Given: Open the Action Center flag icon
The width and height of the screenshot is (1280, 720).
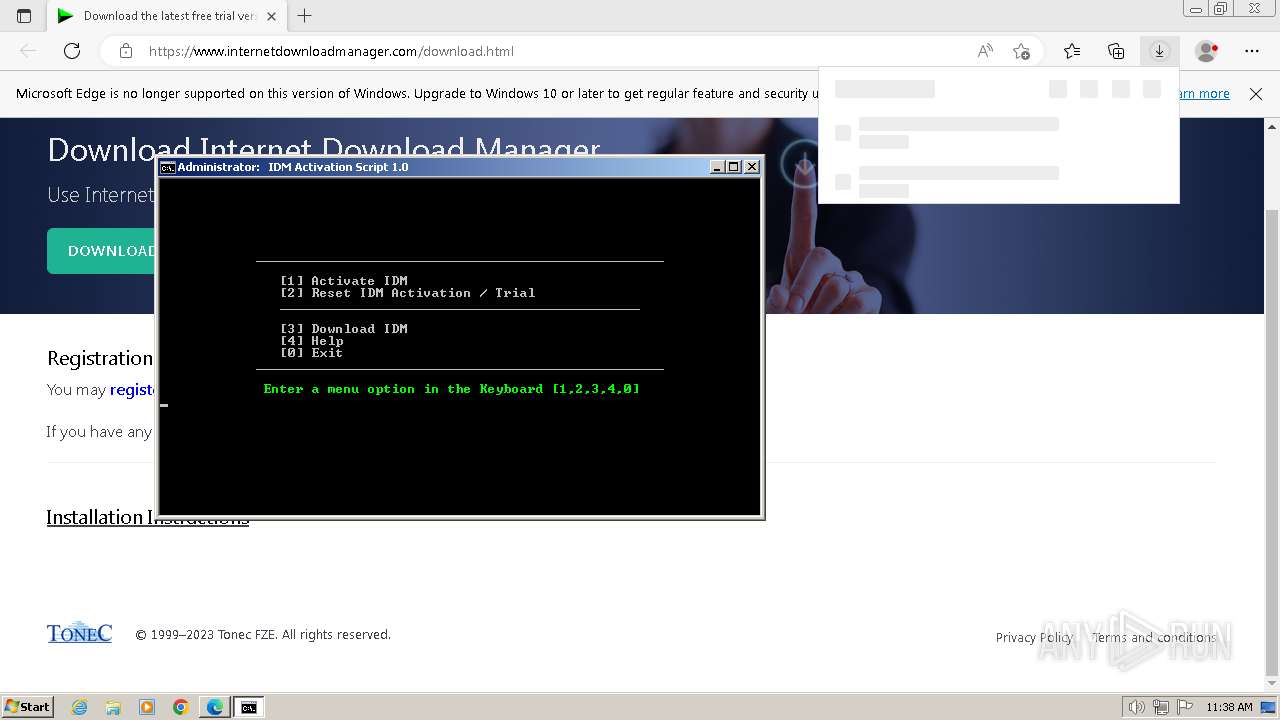Looking at the screenshot, I should point(1184,707).
